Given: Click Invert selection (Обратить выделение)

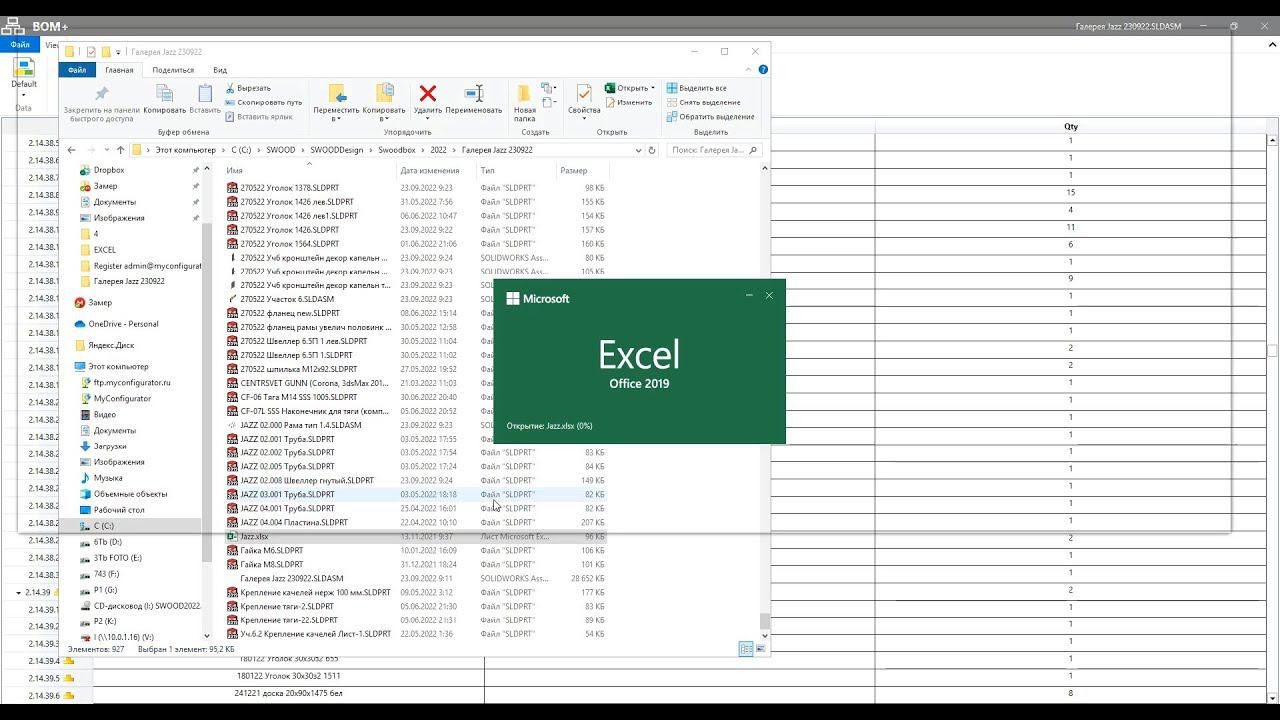Looking at the screenshot, I should coord(710,116).
